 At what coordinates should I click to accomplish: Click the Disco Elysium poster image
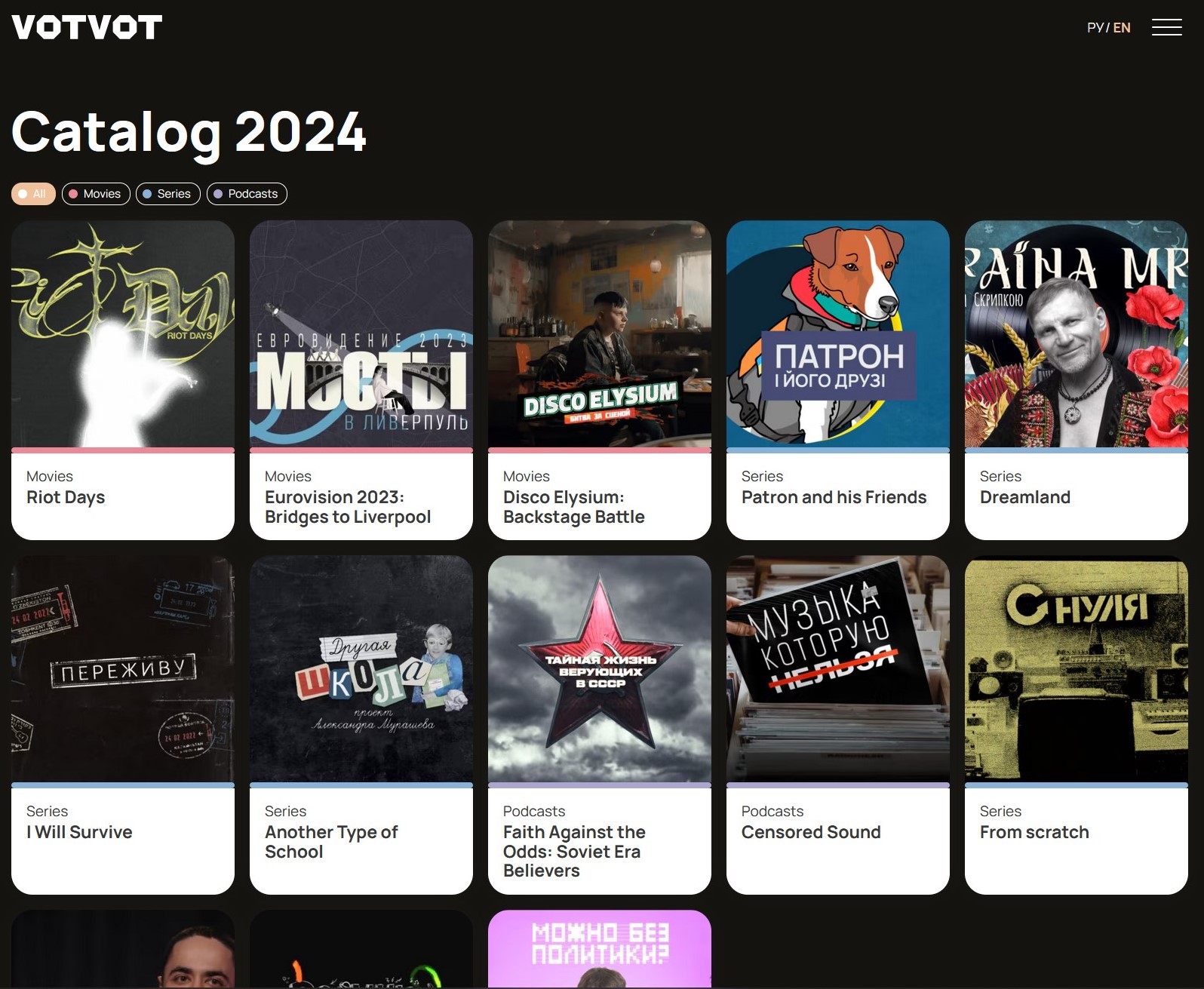point(600,334)
